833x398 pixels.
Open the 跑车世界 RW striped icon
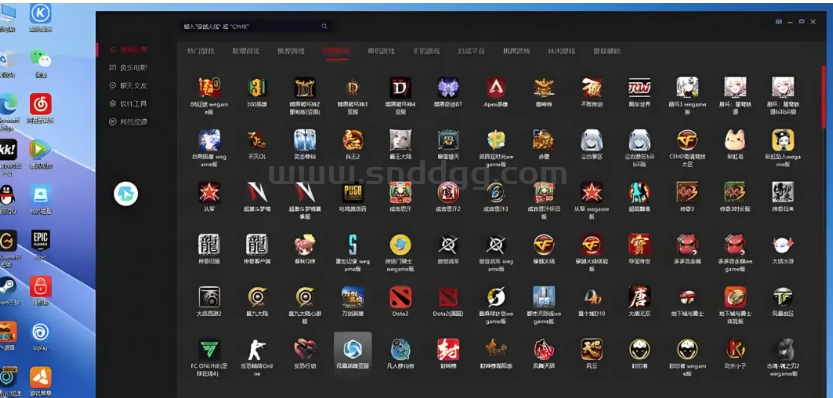coord(640,88)
